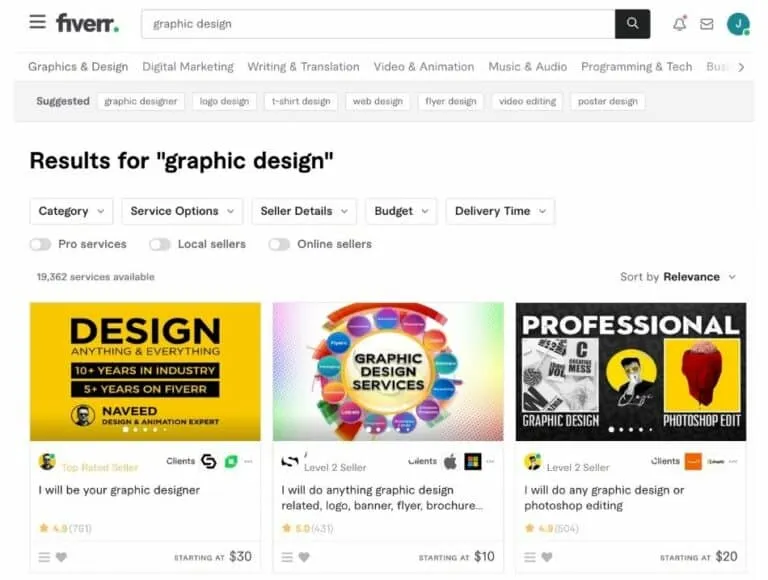Open the messages envelope icon

coord(706,24)
